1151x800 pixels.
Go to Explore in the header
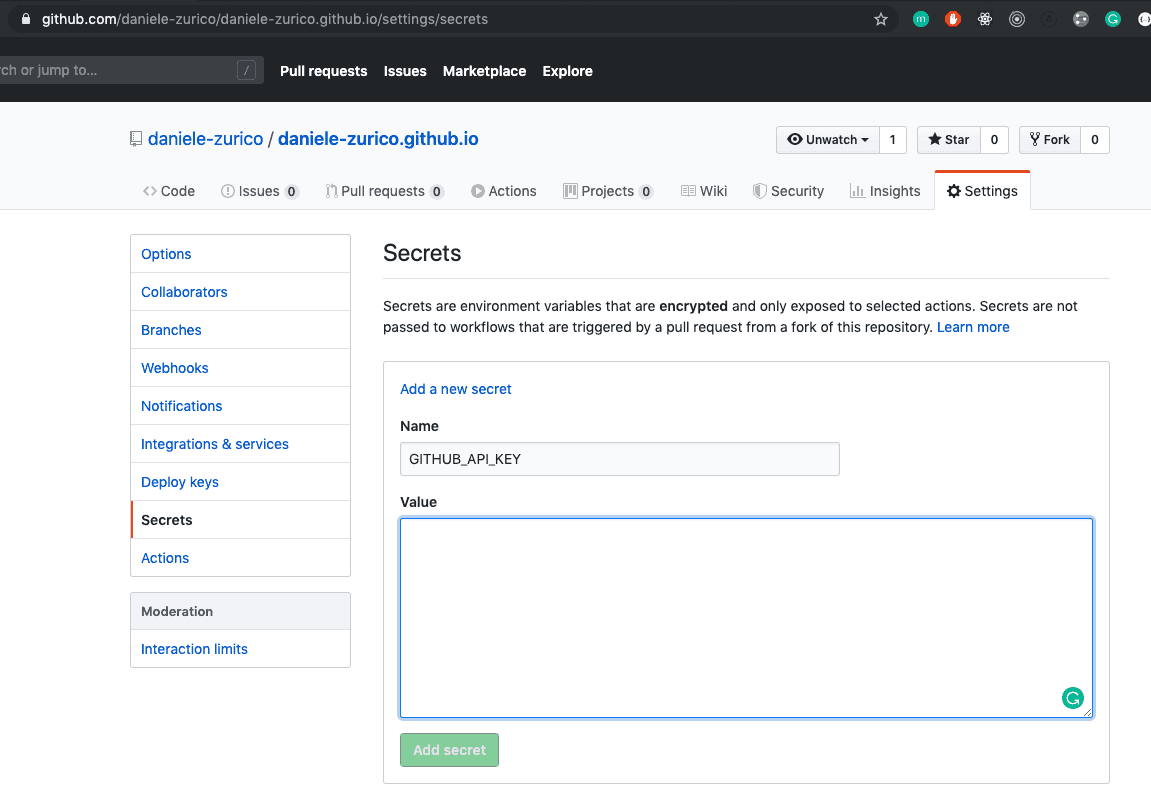pyautogui.click(x=567, y=71)
